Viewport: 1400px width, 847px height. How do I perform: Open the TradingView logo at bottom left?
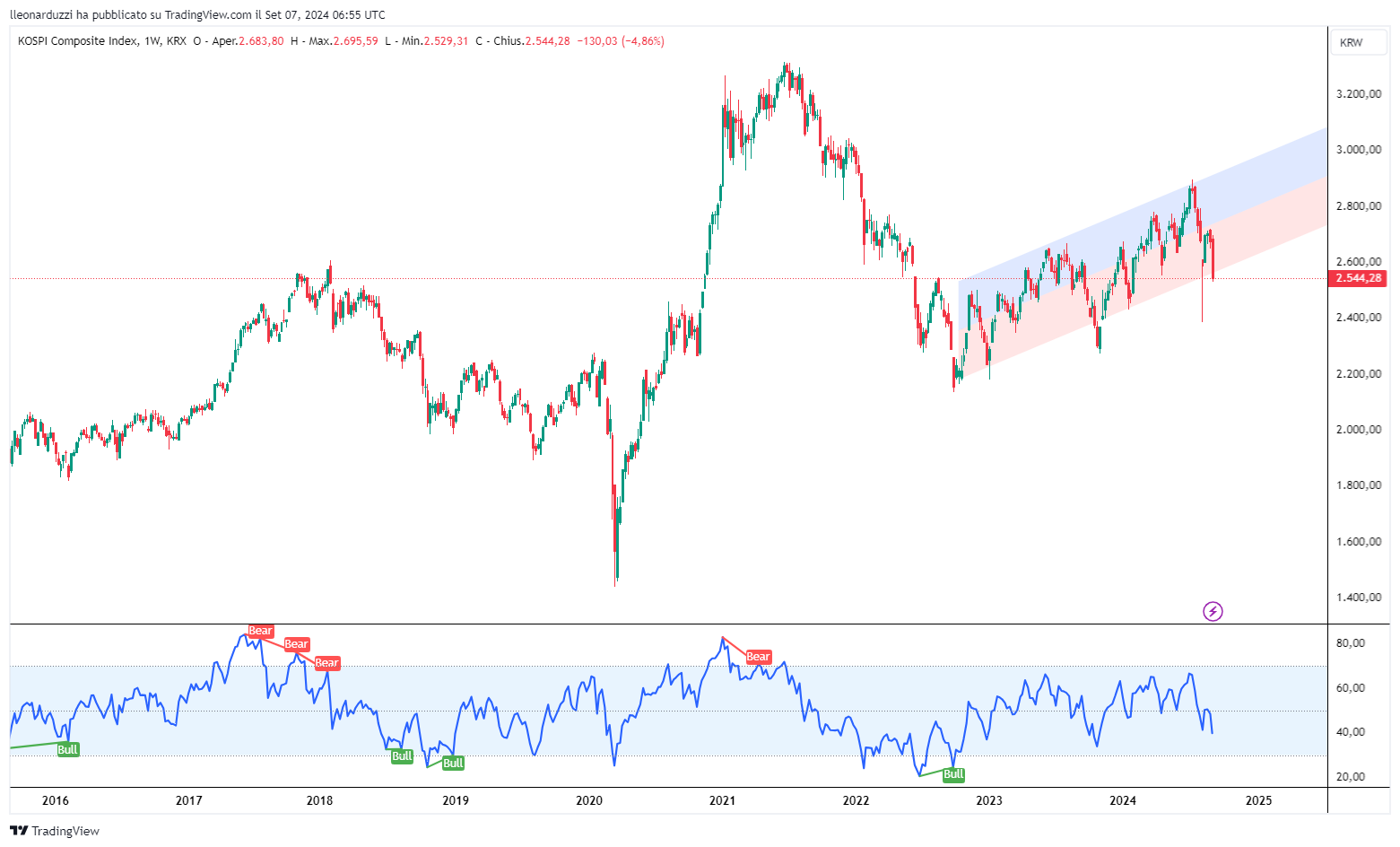(55, 831)
